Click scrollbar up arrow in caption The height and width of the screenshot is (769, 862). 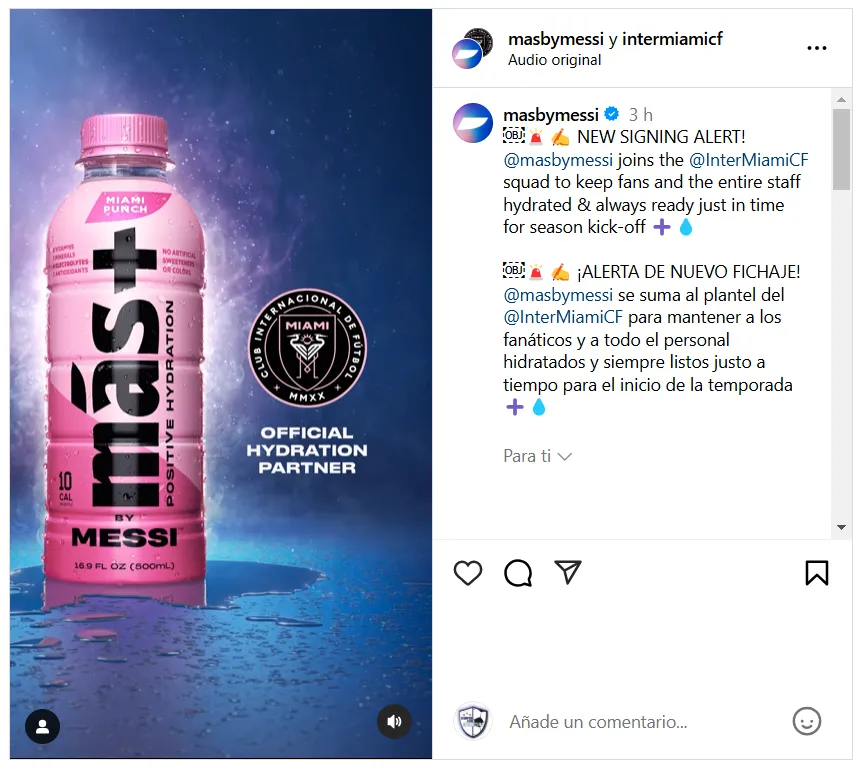pyautogui.click(x=841, y=99)
